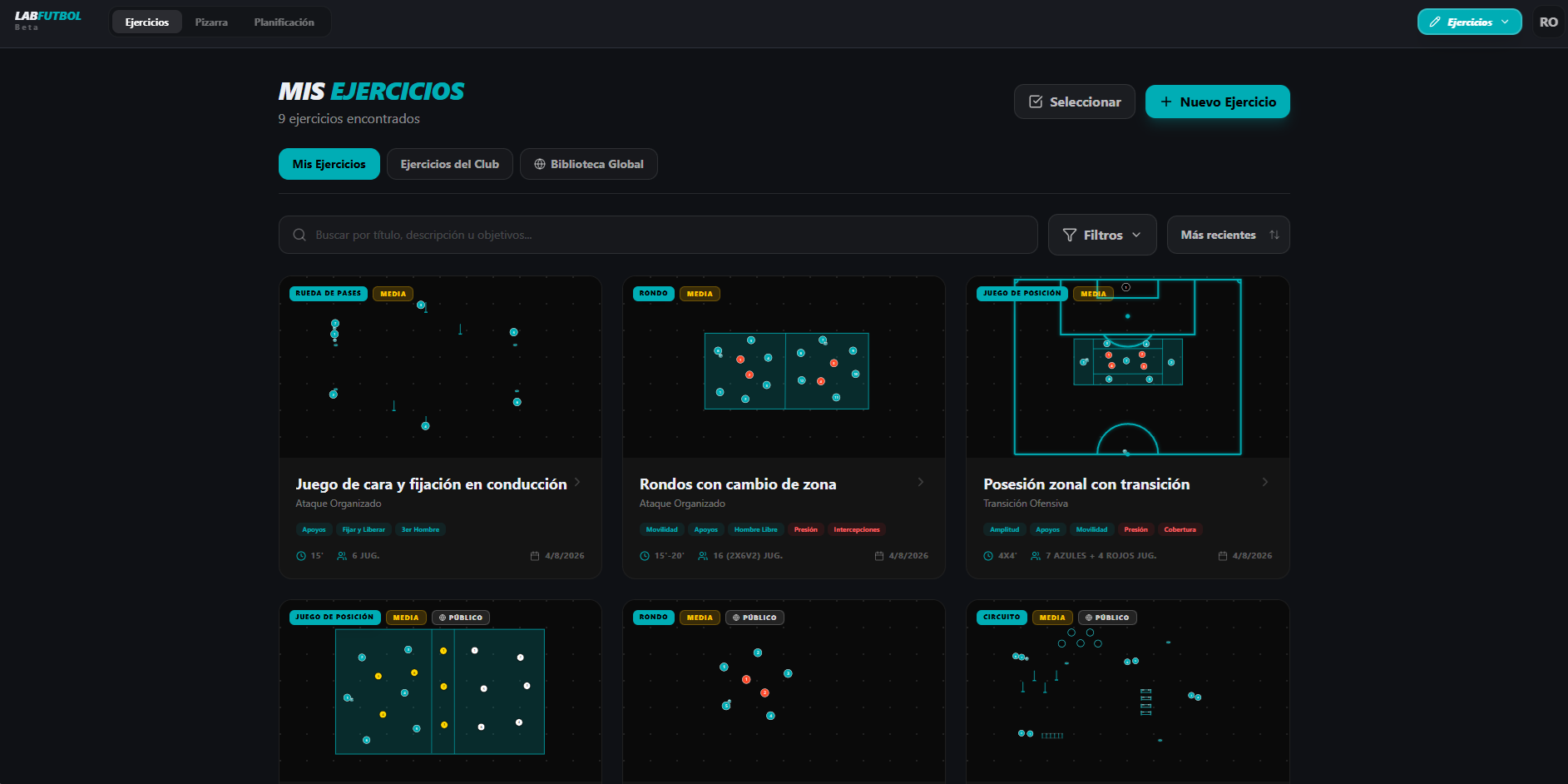Screen dimensions: 1568x784
Task: Open the full-pitch Juego de Posición thumbnail
Action: (1127, 367)
